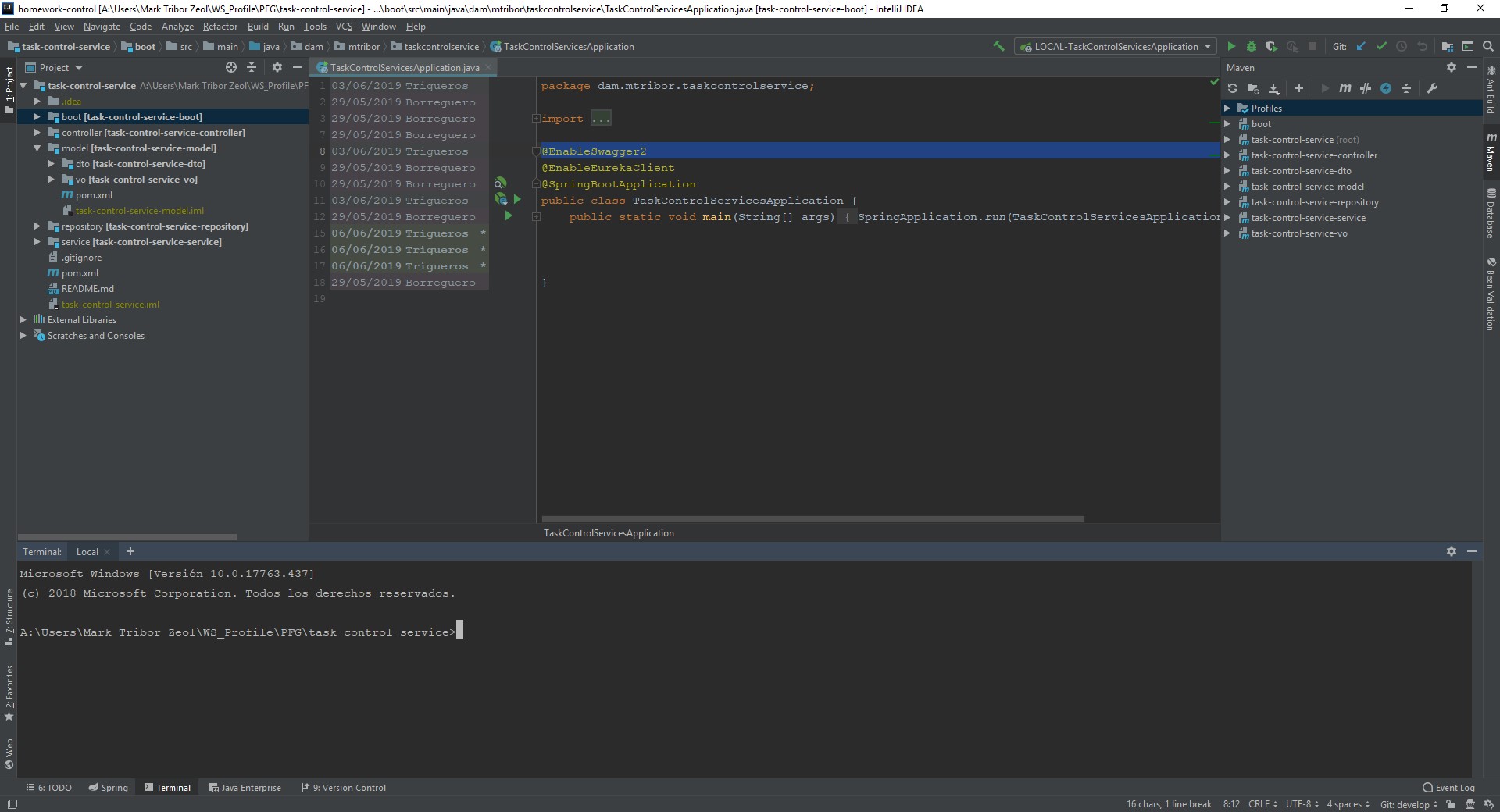Collapse all in Maven panel
The height and width of the screenshot is (812, 1500).
coord(1406,88)
